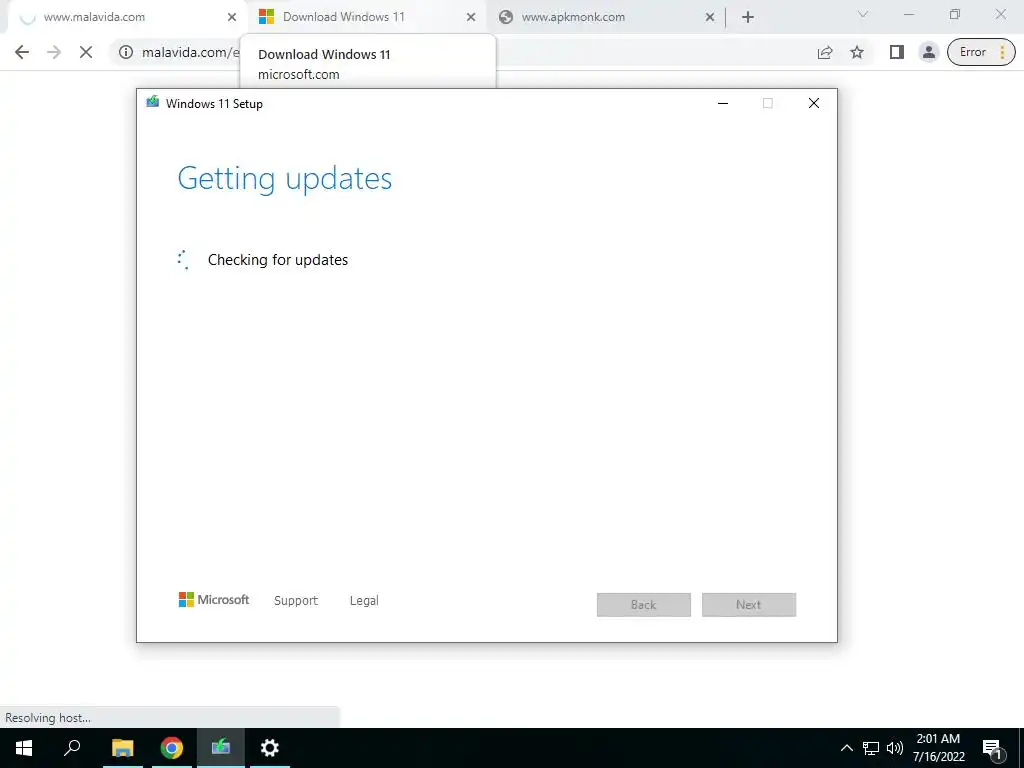The height and width of the screenshot is (768, 1024).
Task: Click the forward navigation arrow
Action: click(54, 52)
